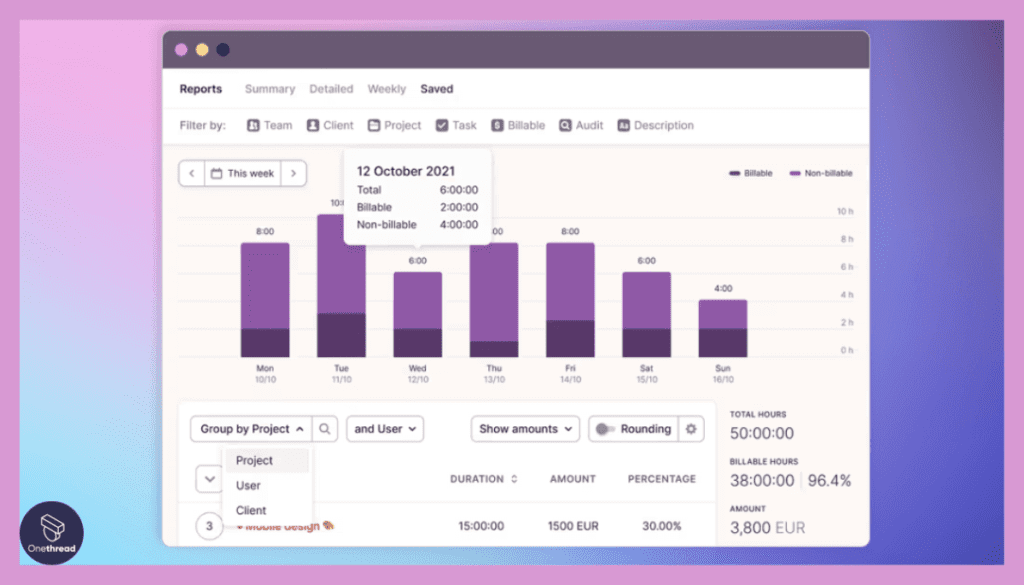Toggle Billable series in chart legend
The image size is (1024, 585).
pyautogui.click(x=750, y=173)
